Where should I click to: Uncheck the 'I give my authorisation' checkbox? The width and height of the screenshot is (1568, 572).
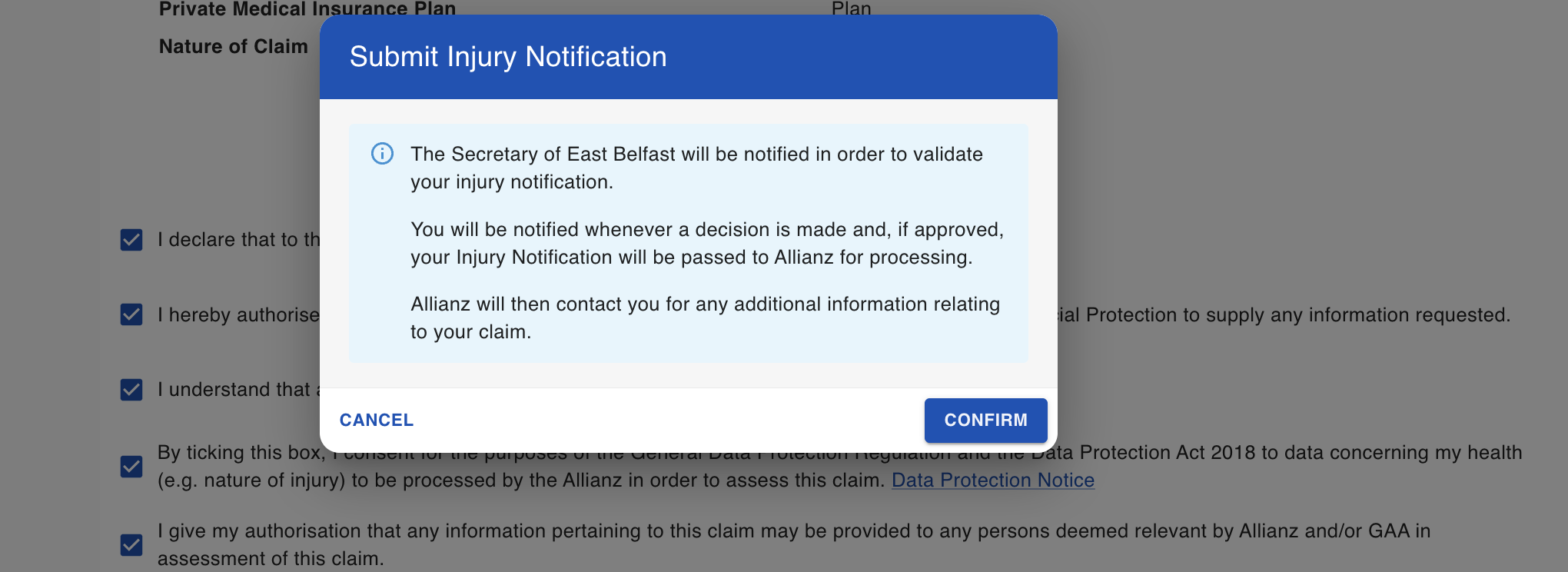(x=131, y=545)
